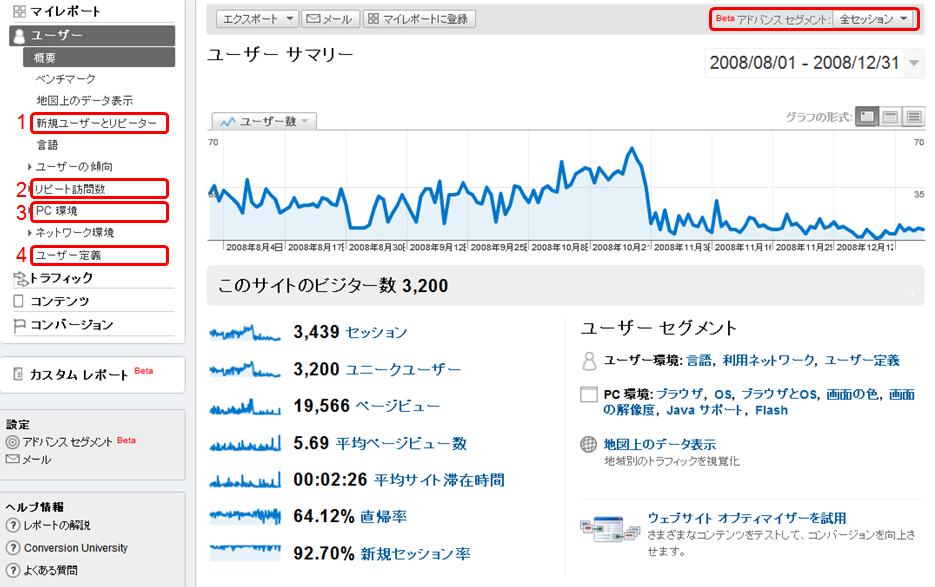Click the セッション sparkline graph

pos(245,332)
